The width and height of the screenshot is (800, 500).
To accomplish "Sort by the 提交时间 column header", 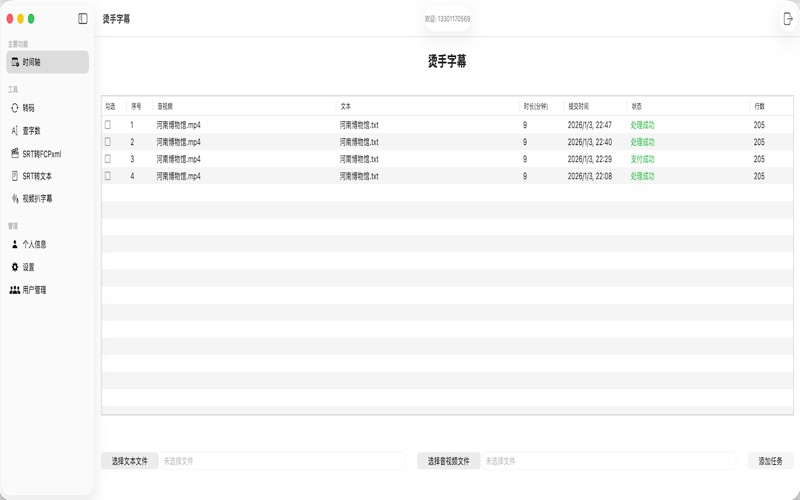I will (x=579, y=107).
